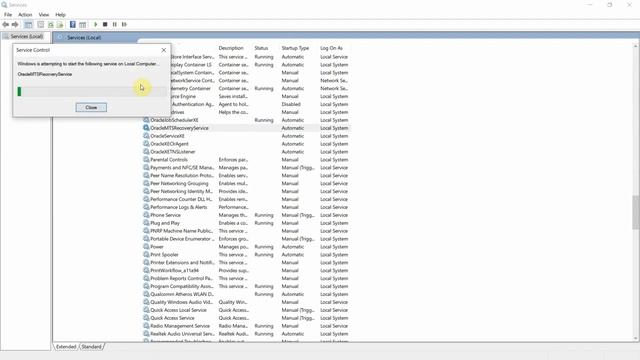Select Program Compatibility Assistant service
Viewport: 640px width, 360px height.
pyautogui.click(x=182, y=286)
